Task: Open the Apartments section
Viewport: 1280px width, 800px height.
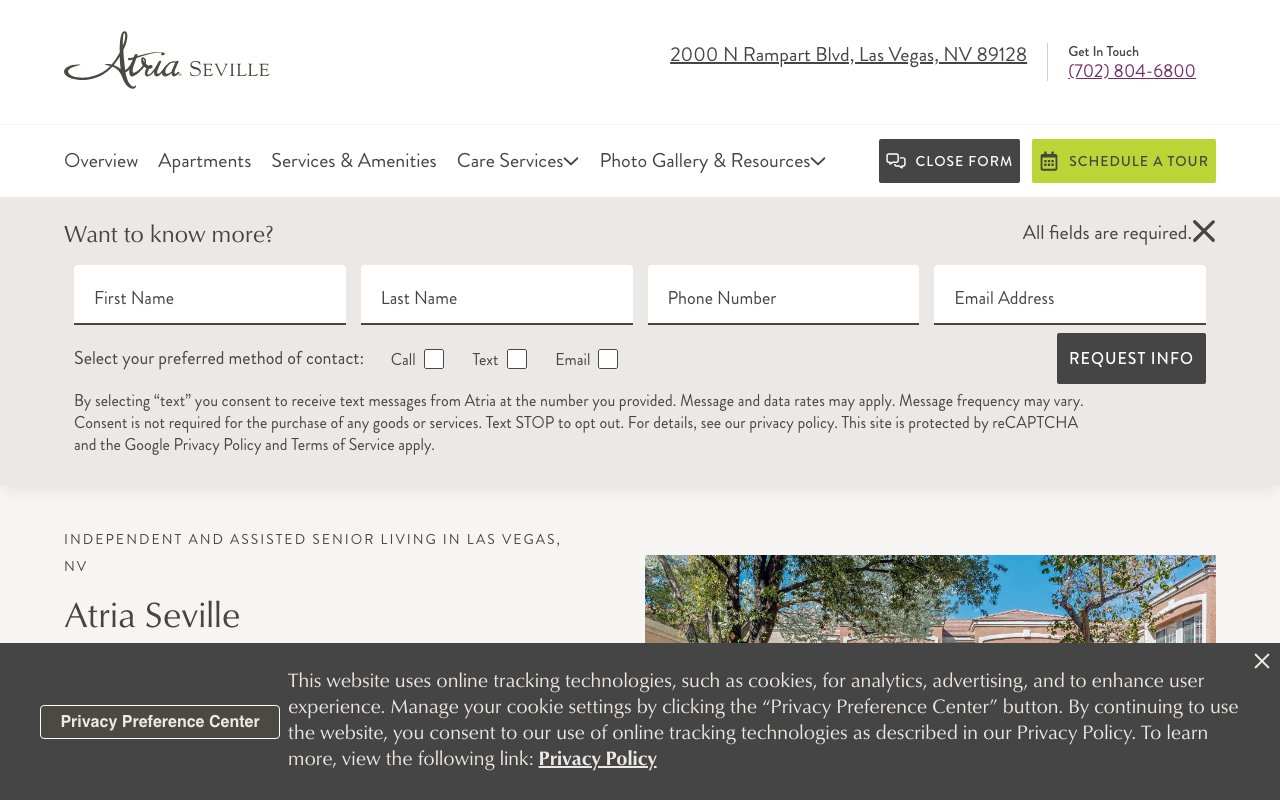Action: (x=205, y=161)
